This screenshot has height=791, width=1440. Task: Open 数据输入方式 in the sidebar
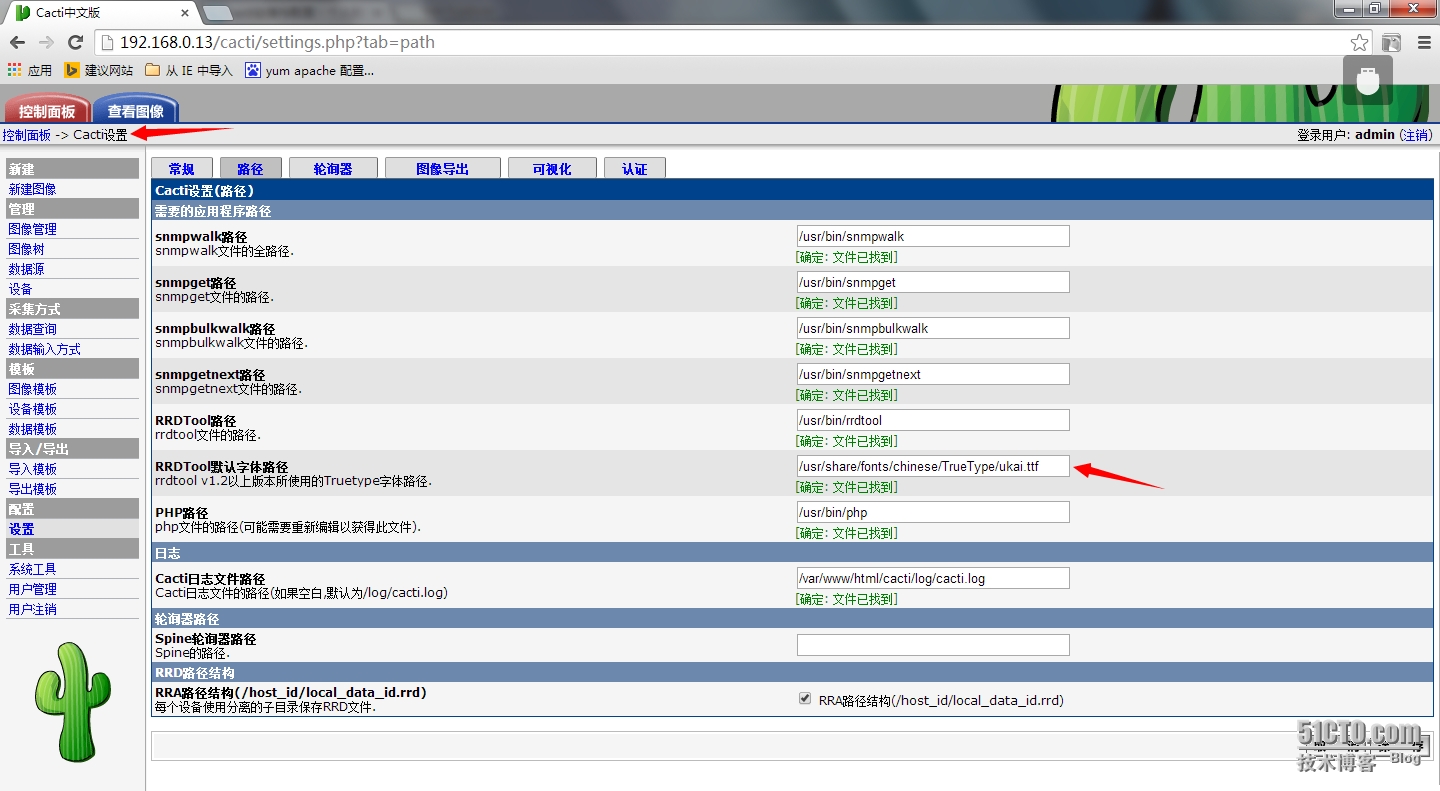tap(45, 349)
